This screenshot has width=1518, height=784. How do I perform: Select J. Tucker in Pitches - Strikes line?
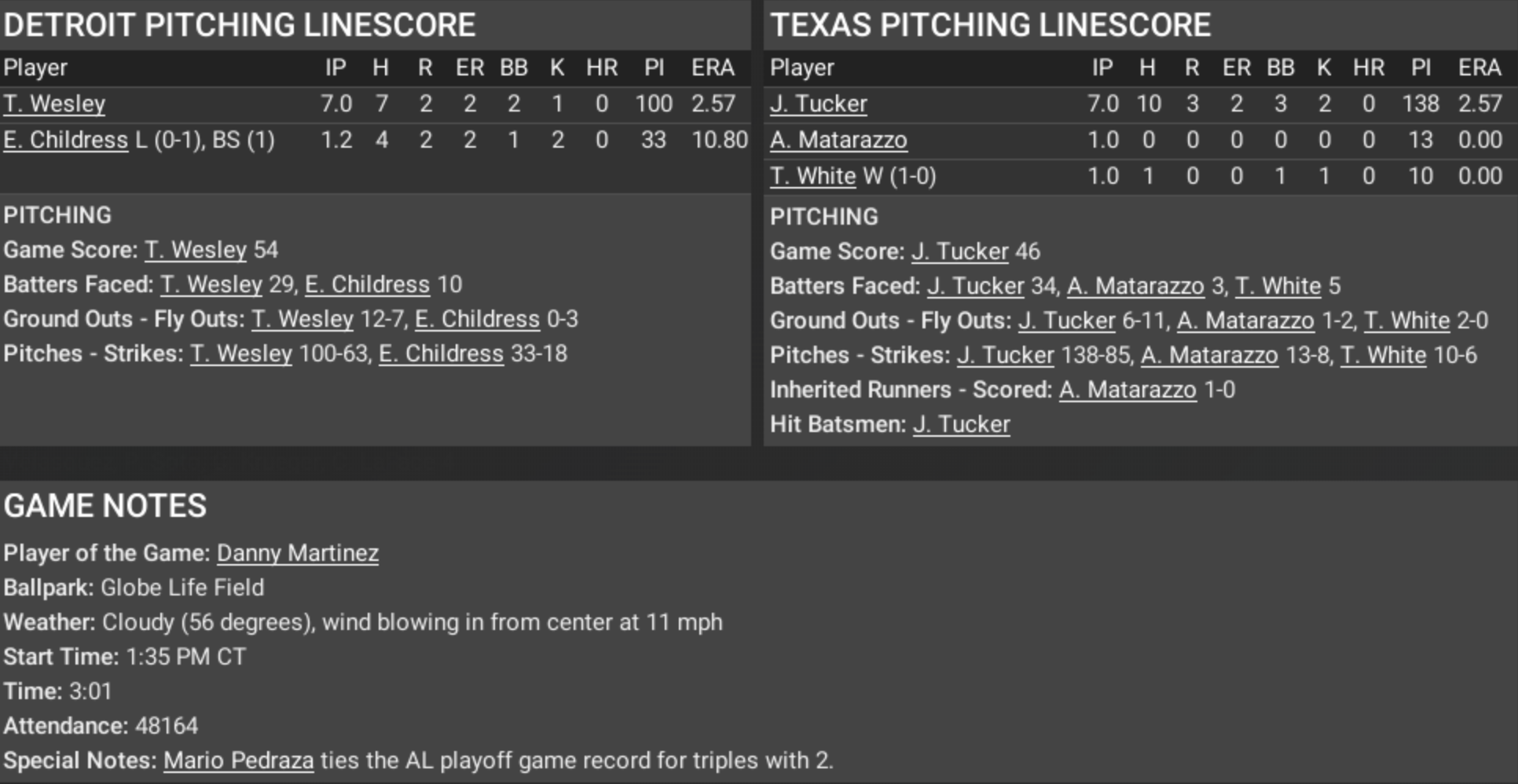1005,355
